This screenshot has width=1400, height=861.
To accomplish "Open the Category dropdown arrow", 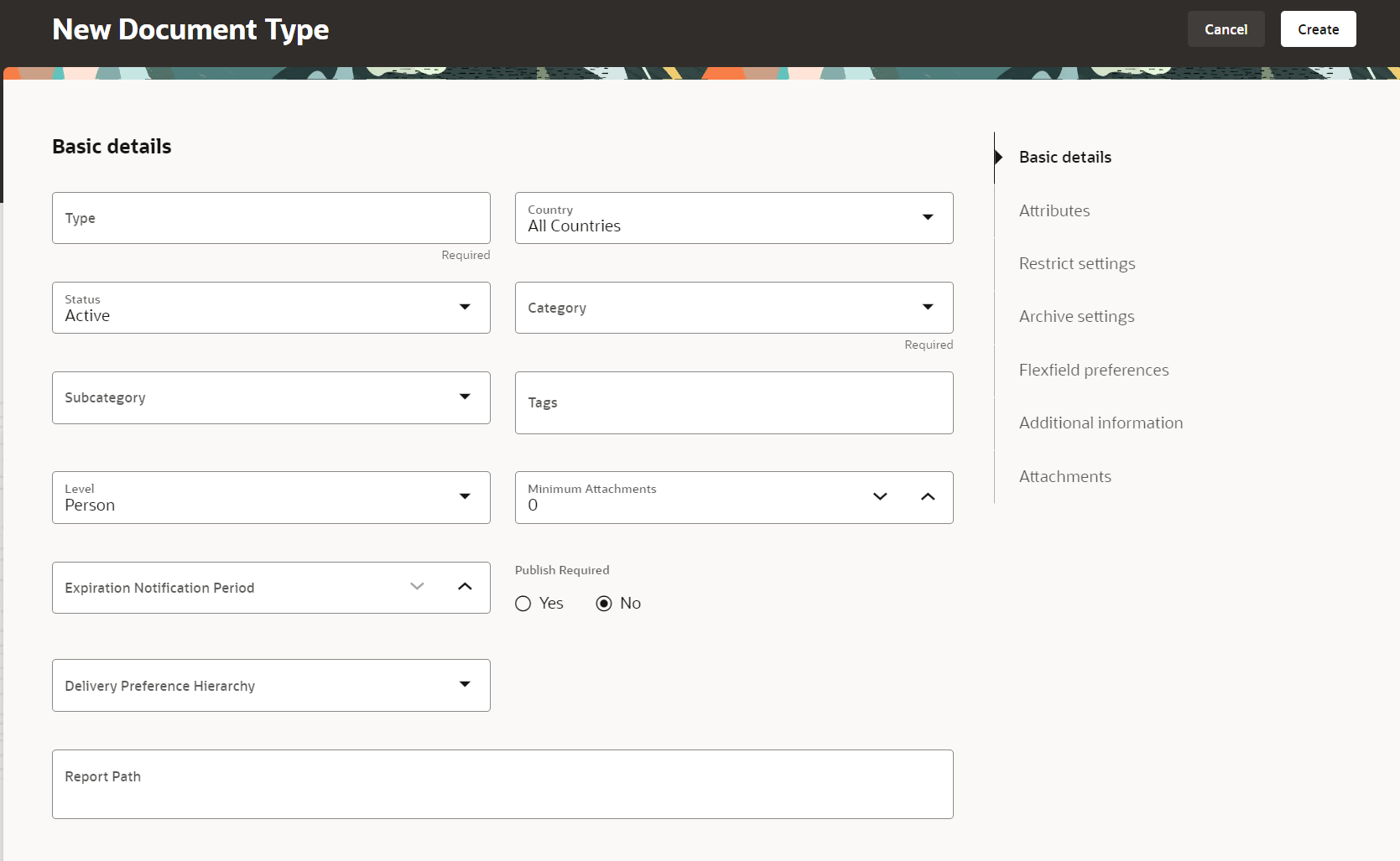I will (928, 307).
